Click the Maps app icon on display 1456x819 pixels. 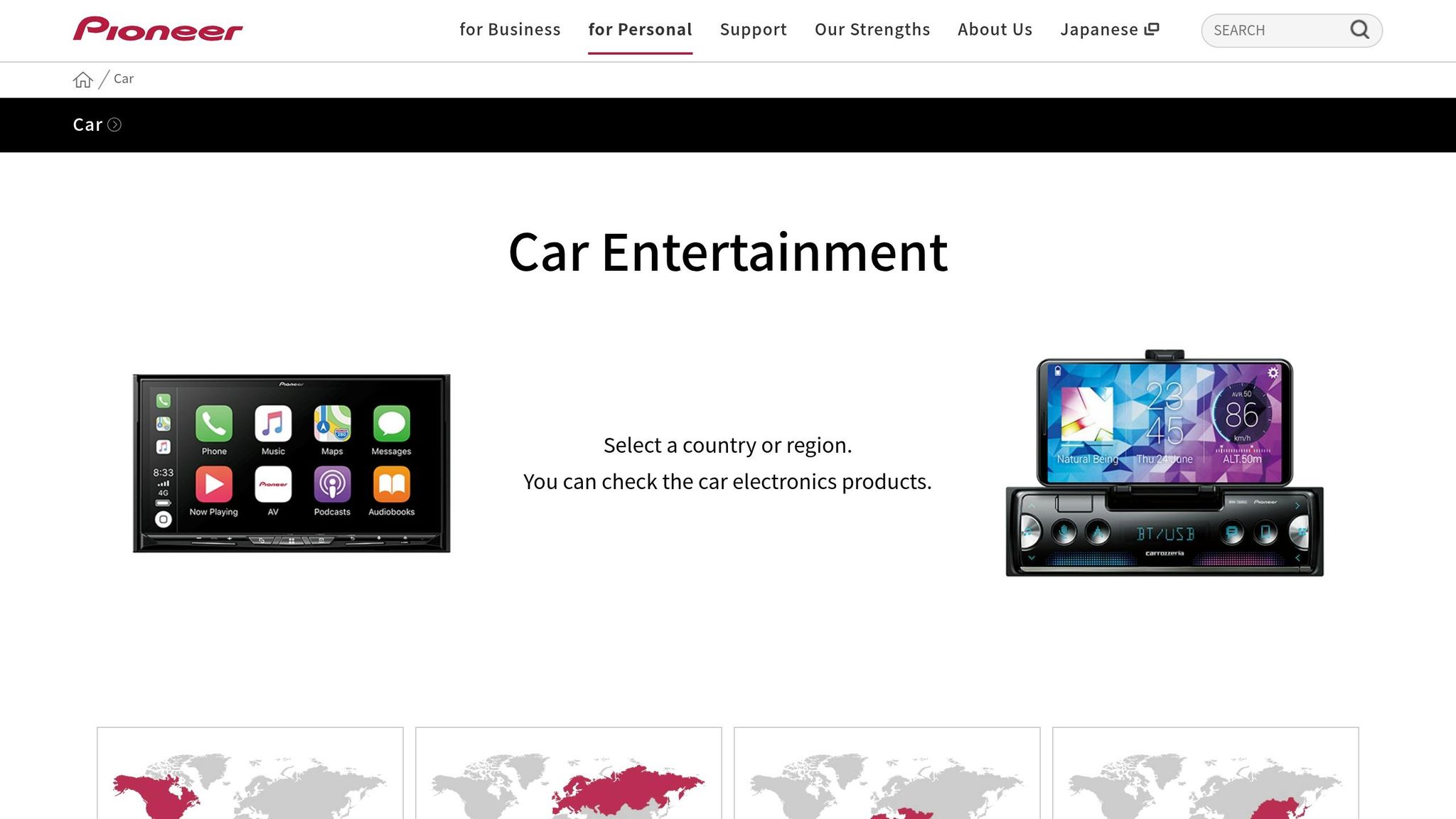point(332,424)
